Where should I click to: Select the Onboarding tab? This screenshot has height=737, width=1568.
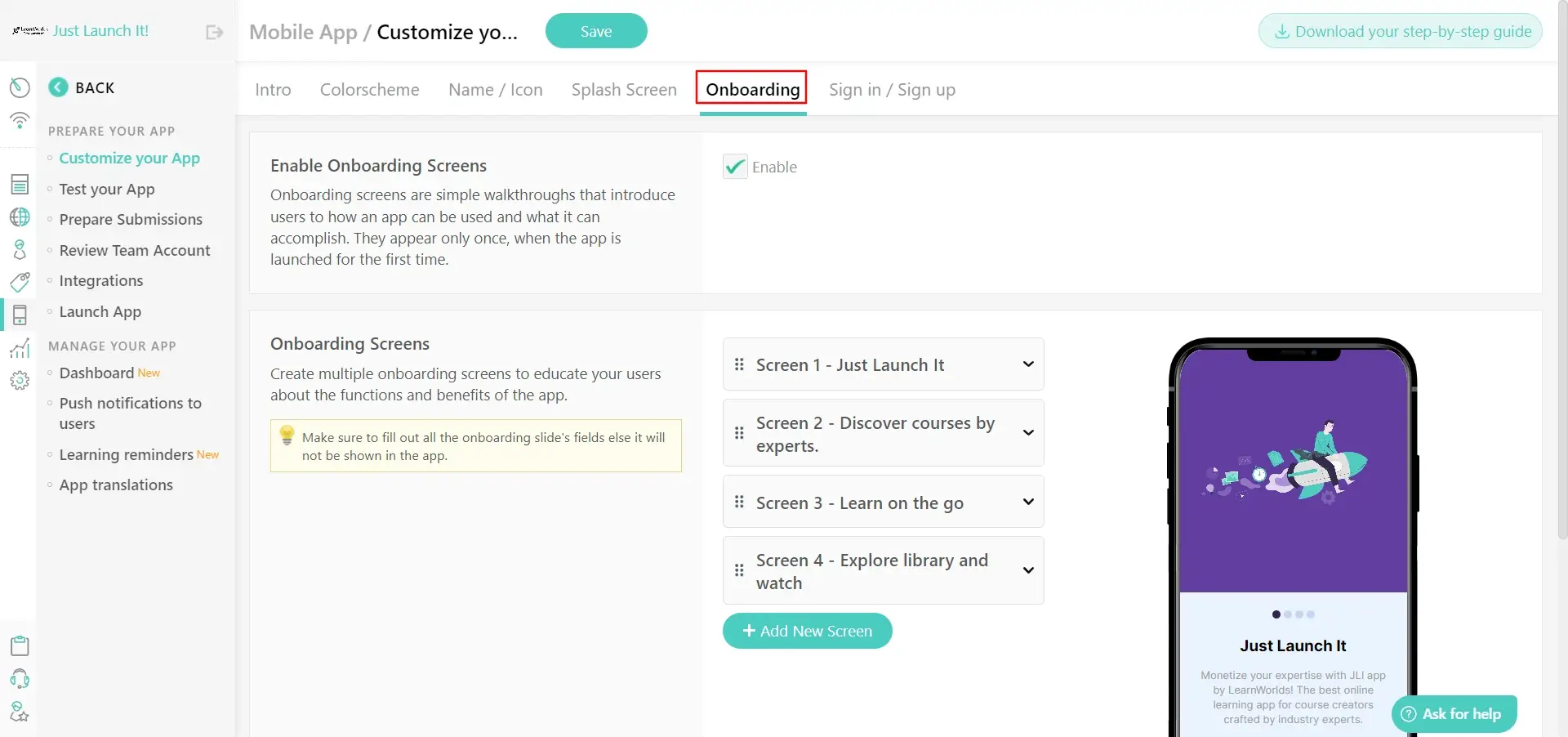pos(752,89)
